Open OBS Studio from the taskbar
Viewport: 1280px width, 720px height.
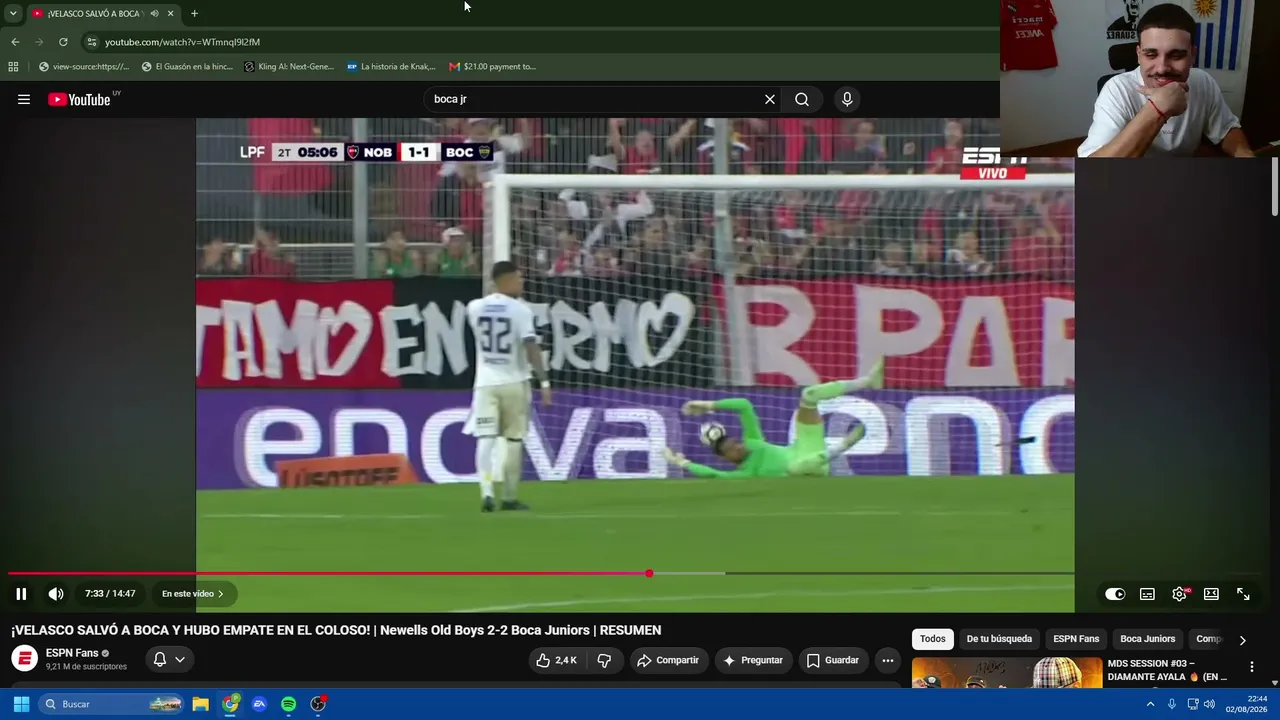coord(318,704)
